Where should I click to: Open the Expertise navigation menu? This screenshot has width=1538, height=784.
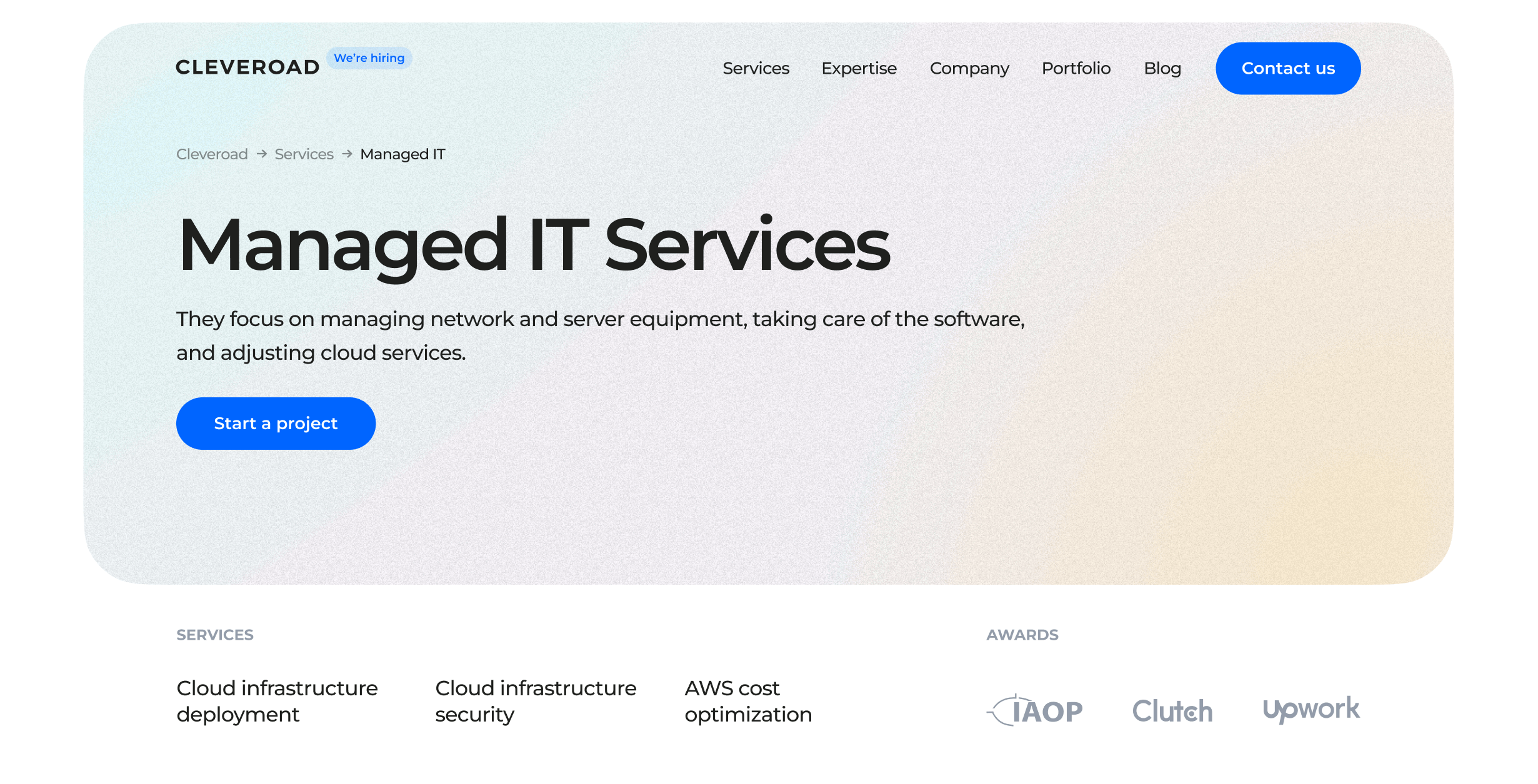point(859,68)
